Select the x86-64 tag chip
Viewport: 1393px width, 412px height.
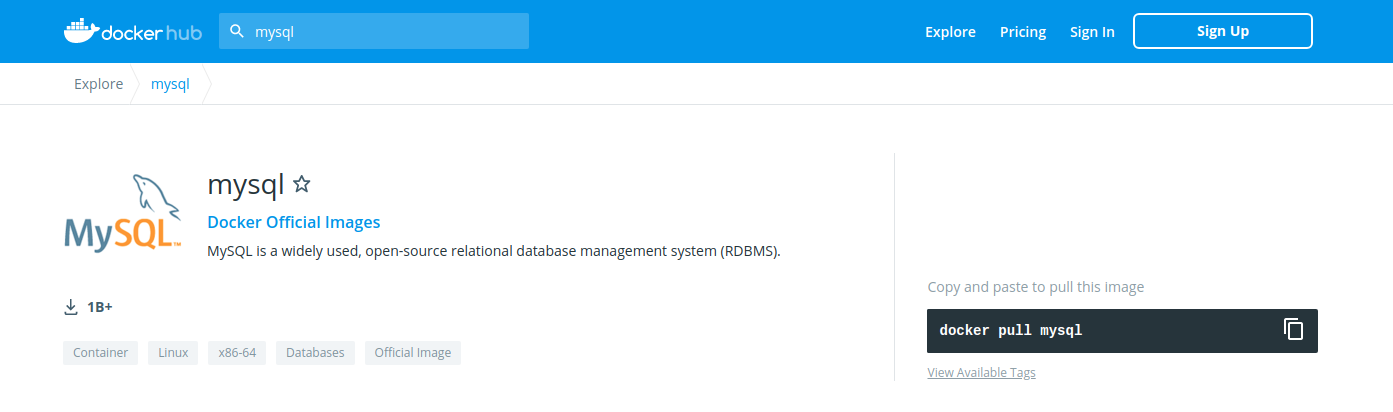click(238, 353)
